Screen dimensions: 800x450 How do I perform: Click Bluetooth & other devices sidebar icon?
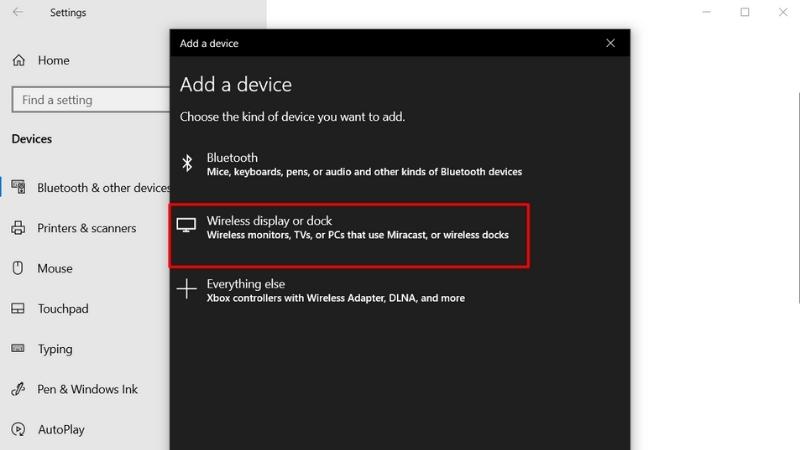(x=18, y=187)
